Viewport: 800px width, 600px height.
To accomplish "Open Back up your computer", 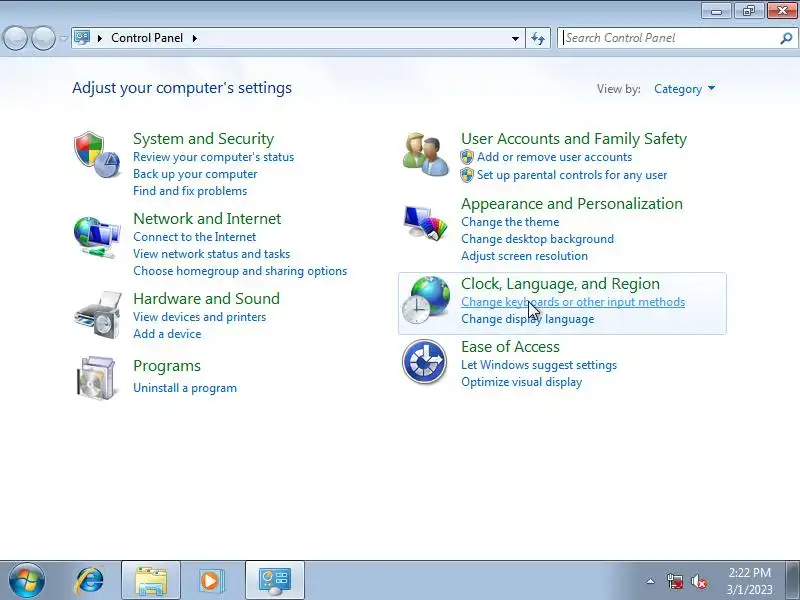I will [x=195, y=174].
